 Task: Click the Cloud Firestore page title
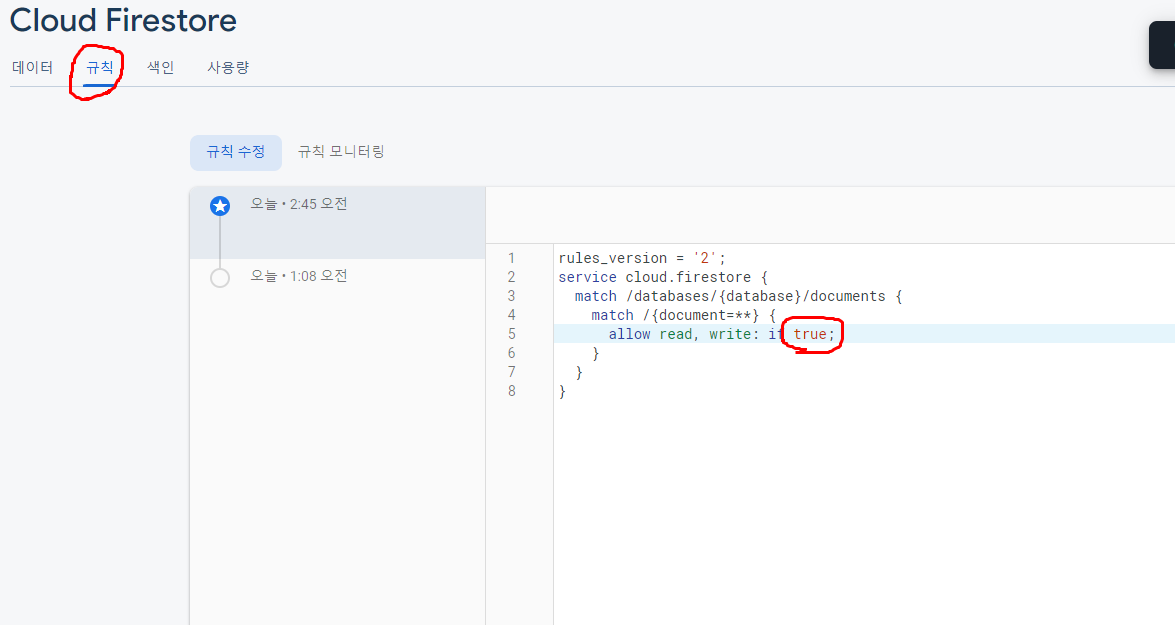coord(123,20)
